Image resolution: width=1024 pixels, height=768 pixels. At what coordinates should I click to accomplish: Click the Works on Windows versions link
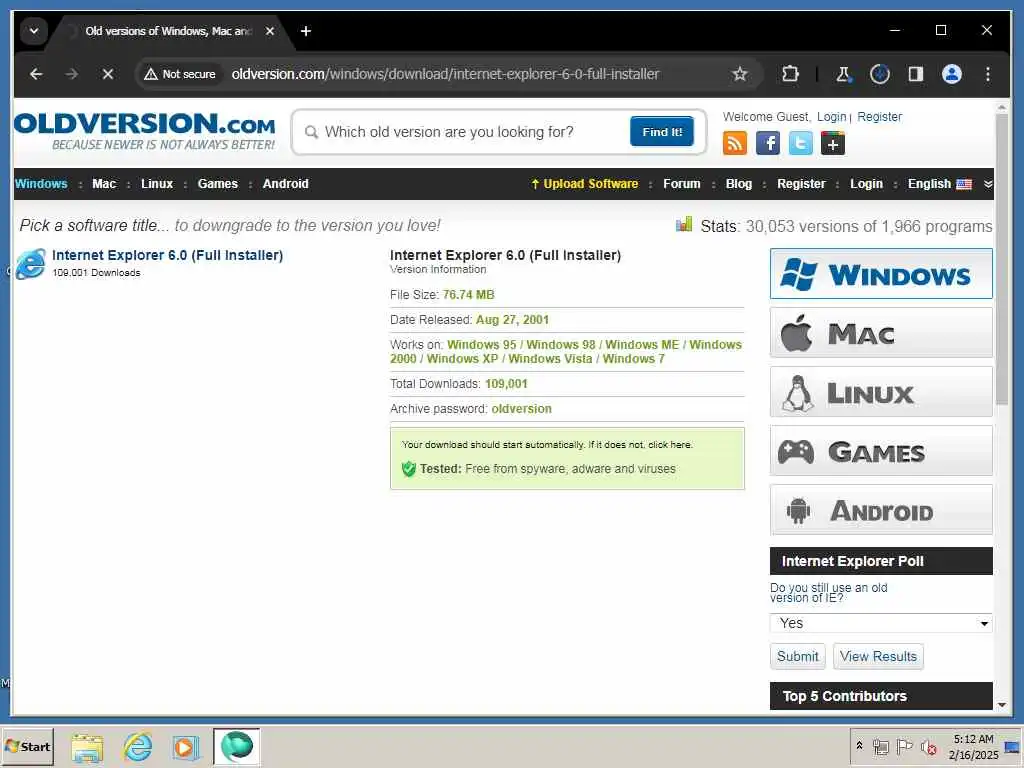pos(566,351)
